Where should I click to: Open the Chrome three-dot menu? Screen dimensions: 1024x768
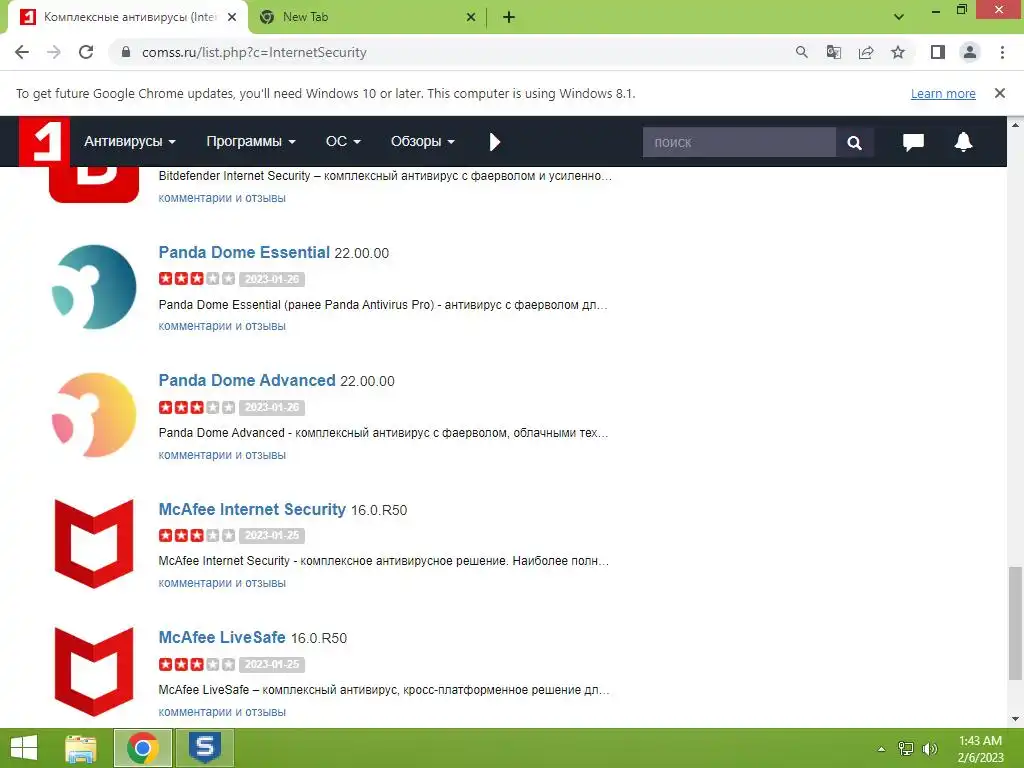tap(1002, 52)
